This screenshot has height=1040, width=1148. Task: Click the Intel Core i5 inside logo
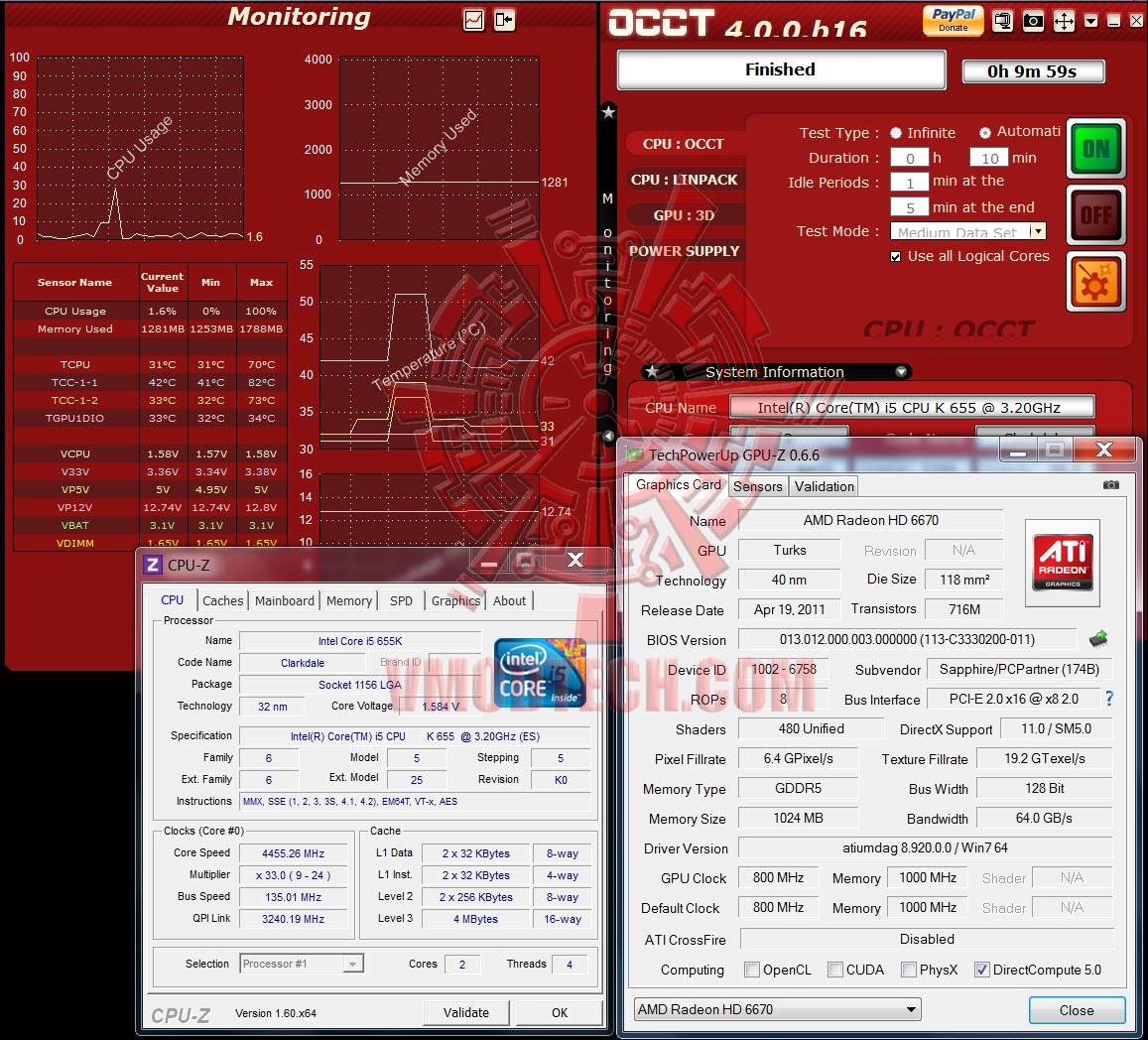(541, 673)
